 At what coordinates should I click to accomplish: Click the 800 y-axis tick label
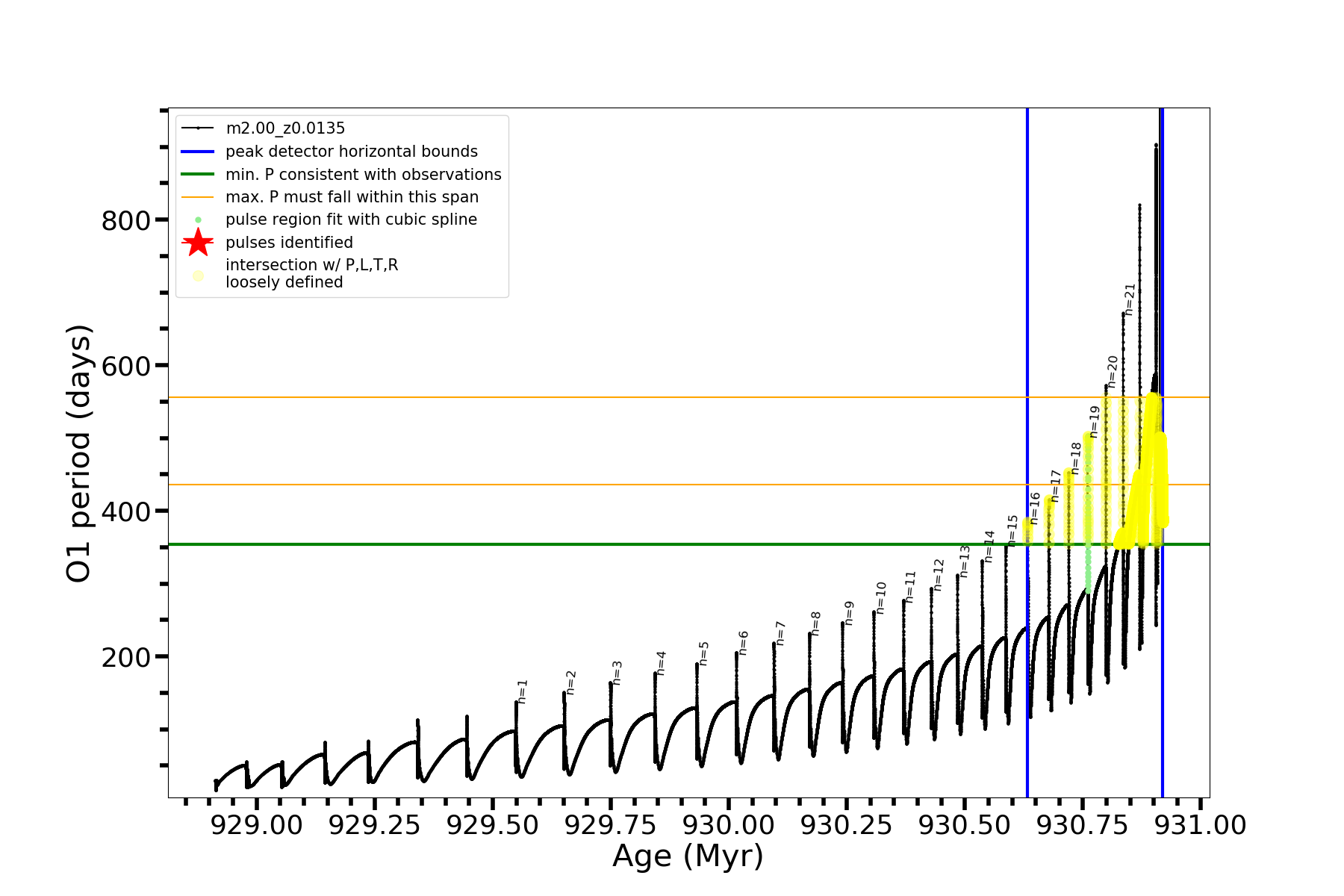click(125, 221)
